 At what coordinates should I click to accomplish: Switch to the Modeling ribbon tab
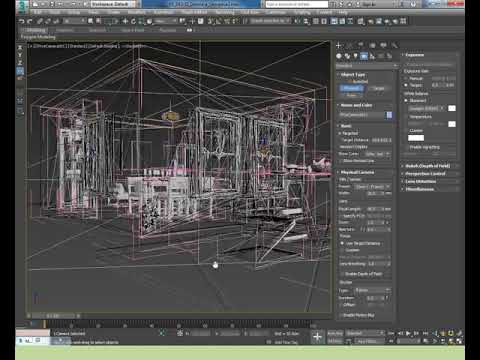coord(36,30)
